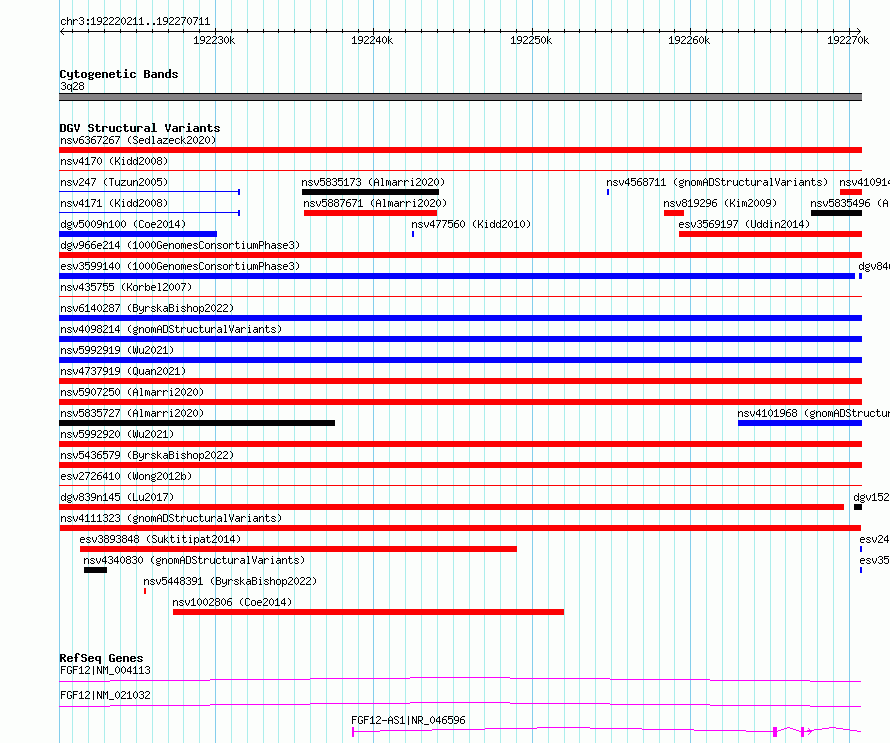890x743 pixels.
Task: Click DGV Structural Variants track title
Action: coord(140,128)
